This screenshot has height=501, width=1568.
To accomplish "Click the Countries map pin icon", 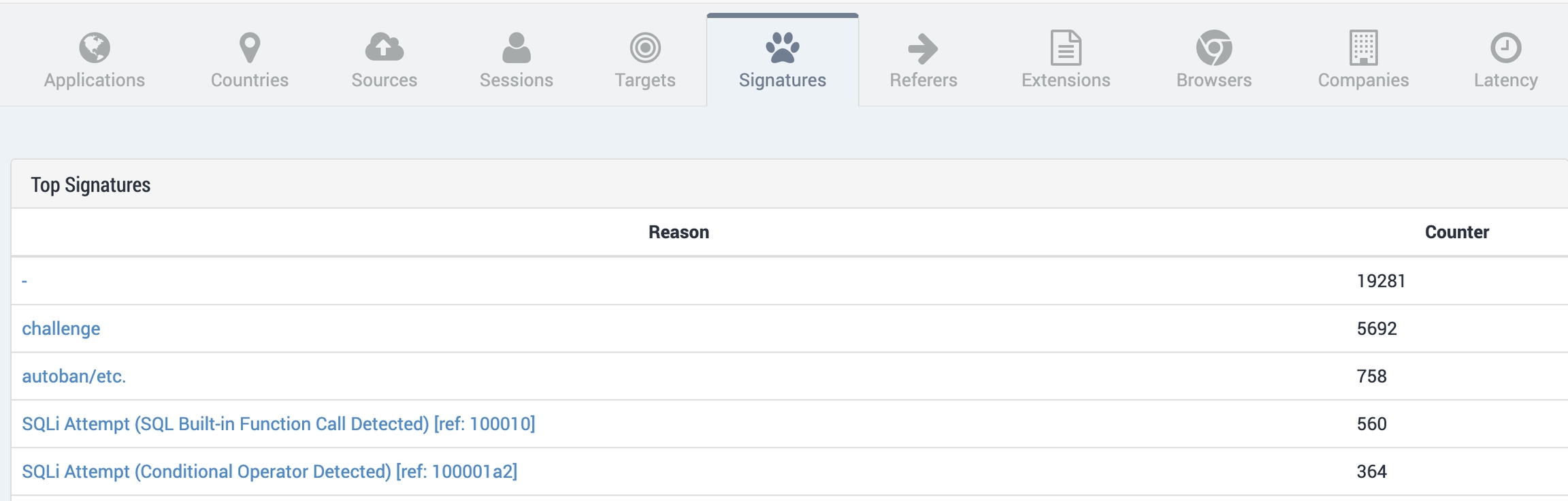I will (250, 48).
